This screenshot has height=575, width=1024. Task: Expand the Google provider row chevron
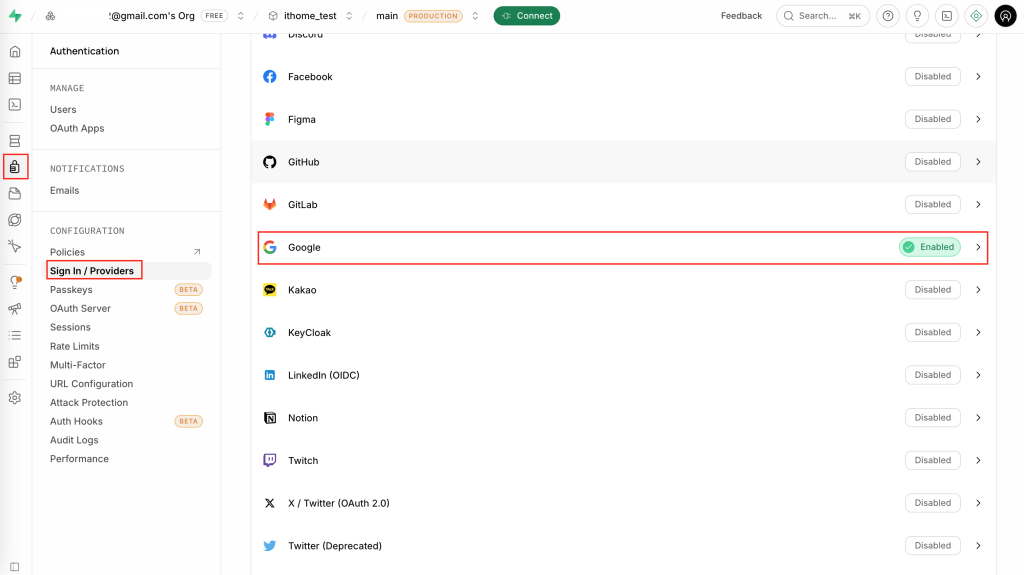978,247
